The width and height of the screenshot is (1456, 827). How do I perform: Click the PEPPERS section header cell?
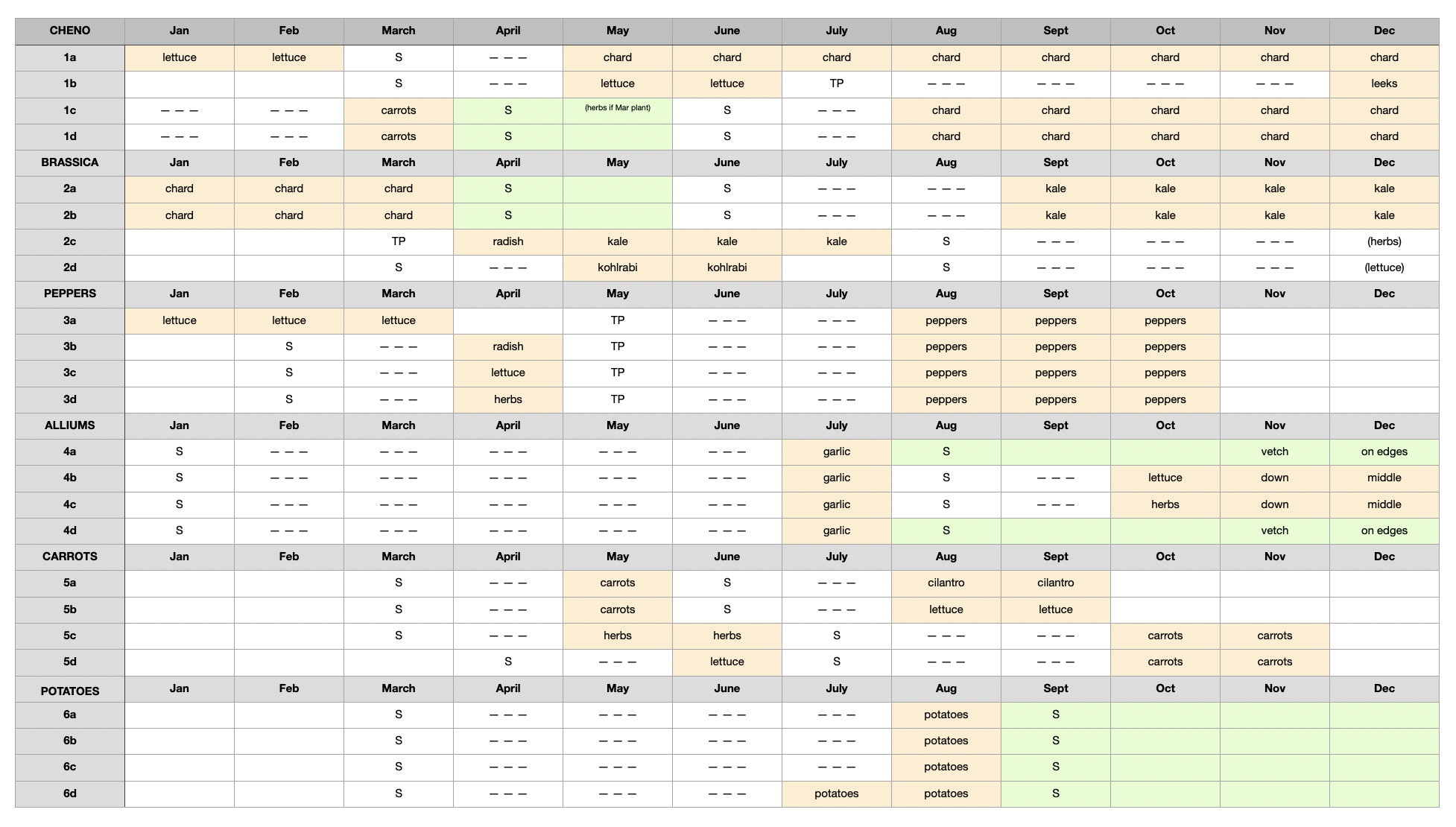[70, 294]
